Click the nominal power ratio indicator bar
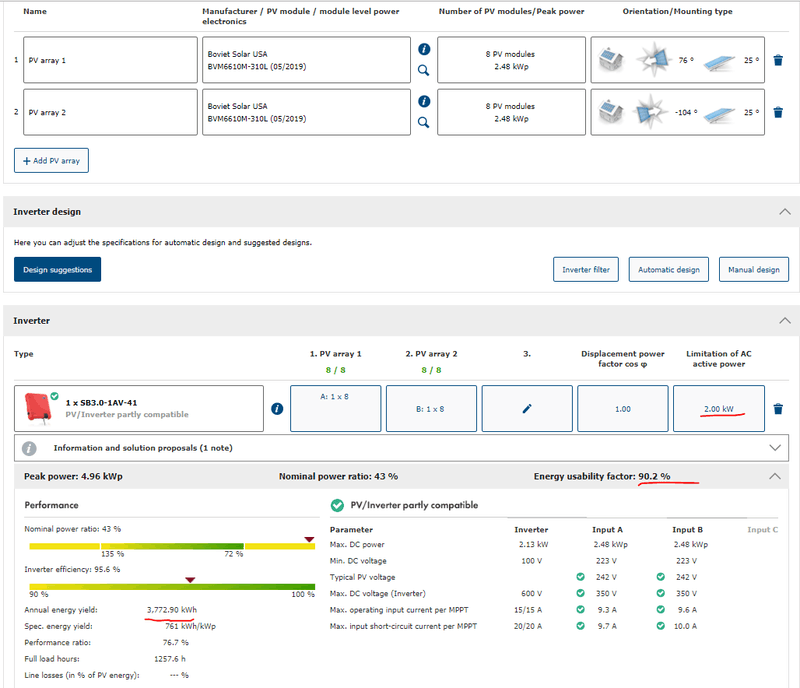The height and width of the screenshot is (688, 800). pyautogui.click(x=171, y=545)
